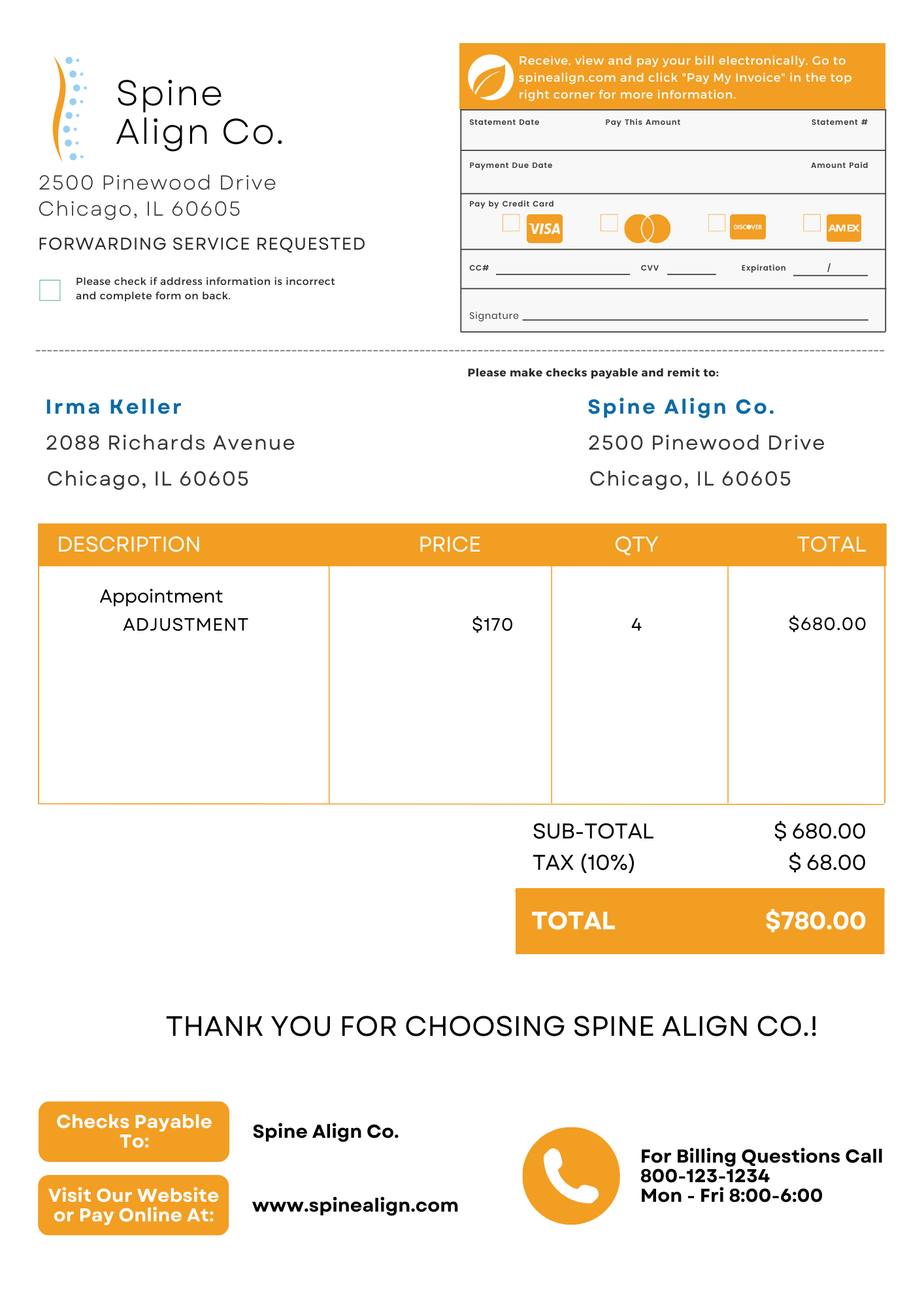924x1307 pixels.
Task: Tick the Discover payment checkbox
Action: (x=717, y=223)
